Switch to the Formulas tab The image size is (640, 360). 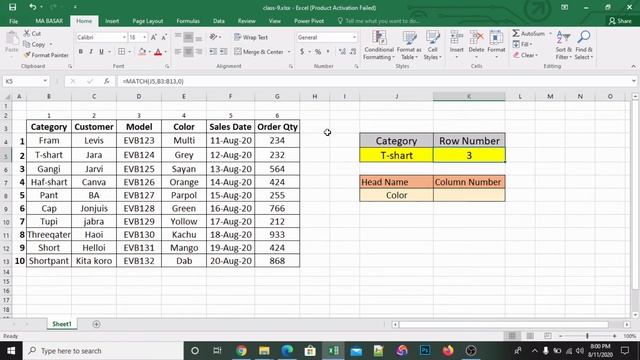[x=188, y=21]
